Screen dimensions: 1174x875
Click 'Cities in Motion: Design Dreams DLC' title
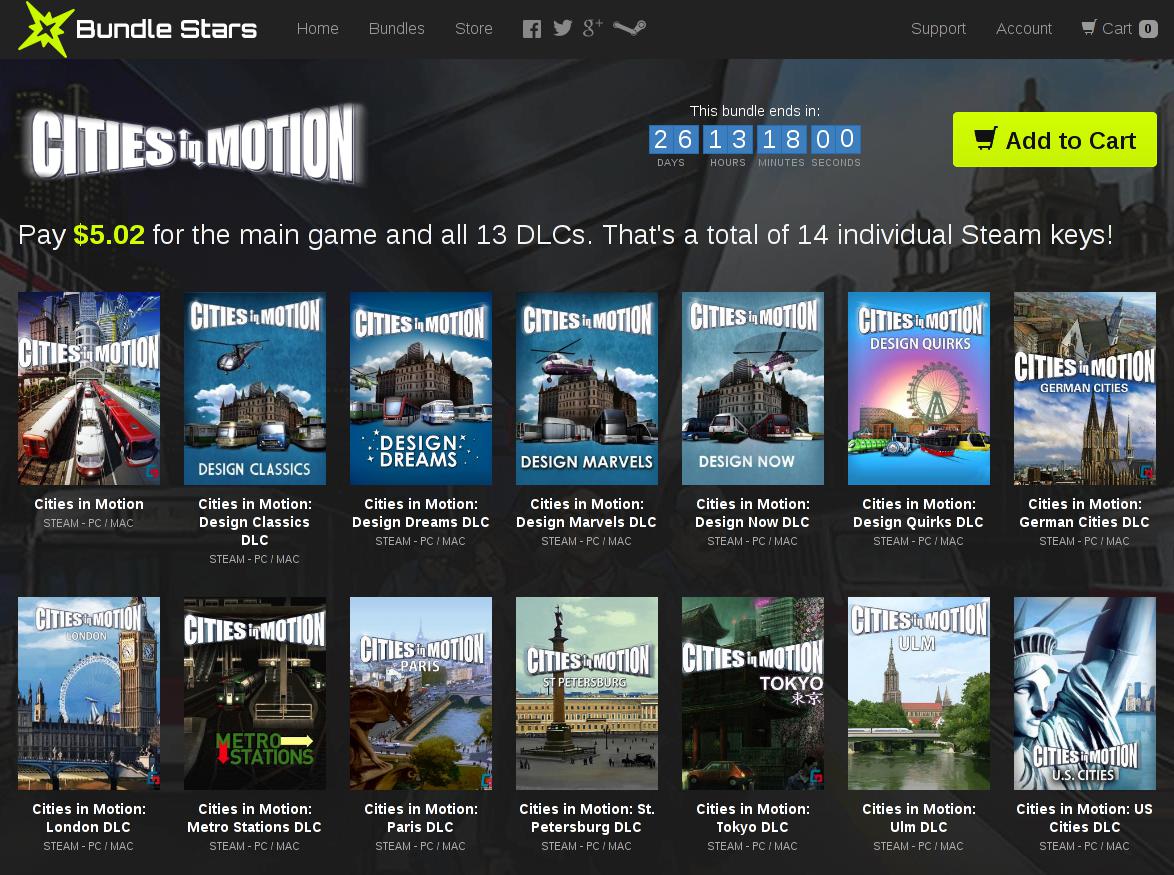421,513
